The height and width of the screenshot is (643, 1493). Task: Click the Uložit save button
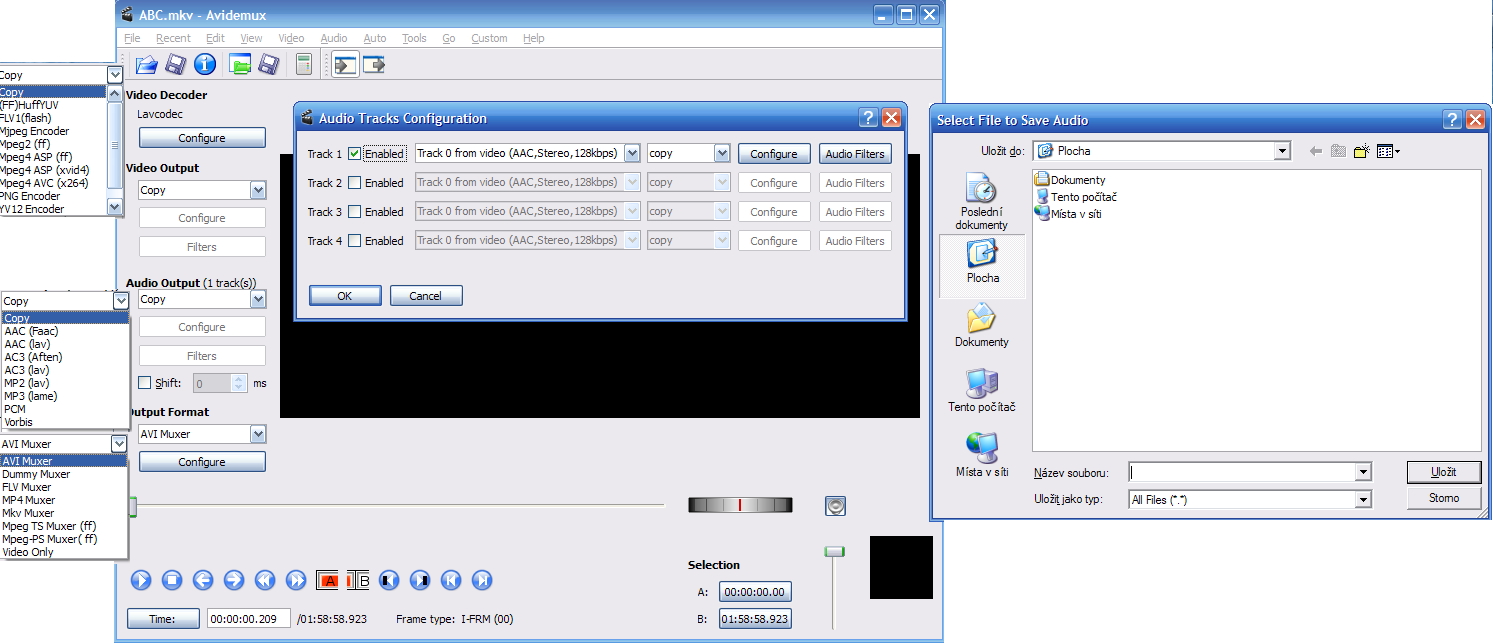pyautogui.click(x=1444, y=472)
